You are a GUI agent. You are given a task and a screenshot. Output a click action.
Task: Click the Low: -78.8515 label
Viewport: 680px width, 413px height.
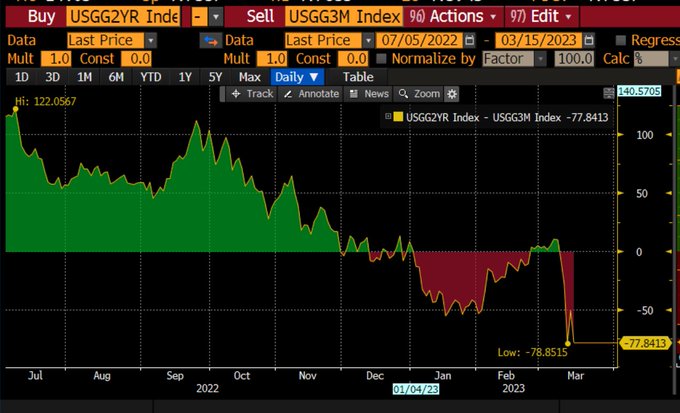[533, 352]
